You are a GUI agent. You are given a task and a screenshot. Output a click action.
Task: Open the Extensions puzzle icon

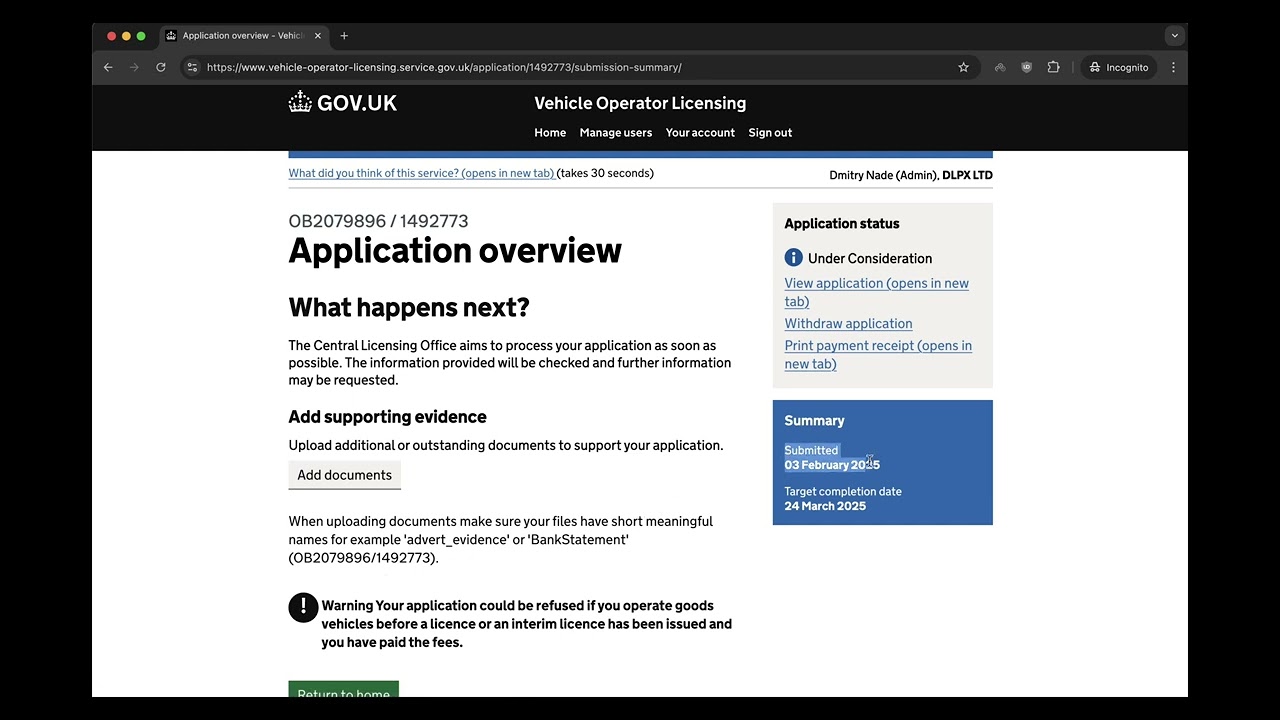tap(1053, 67)
